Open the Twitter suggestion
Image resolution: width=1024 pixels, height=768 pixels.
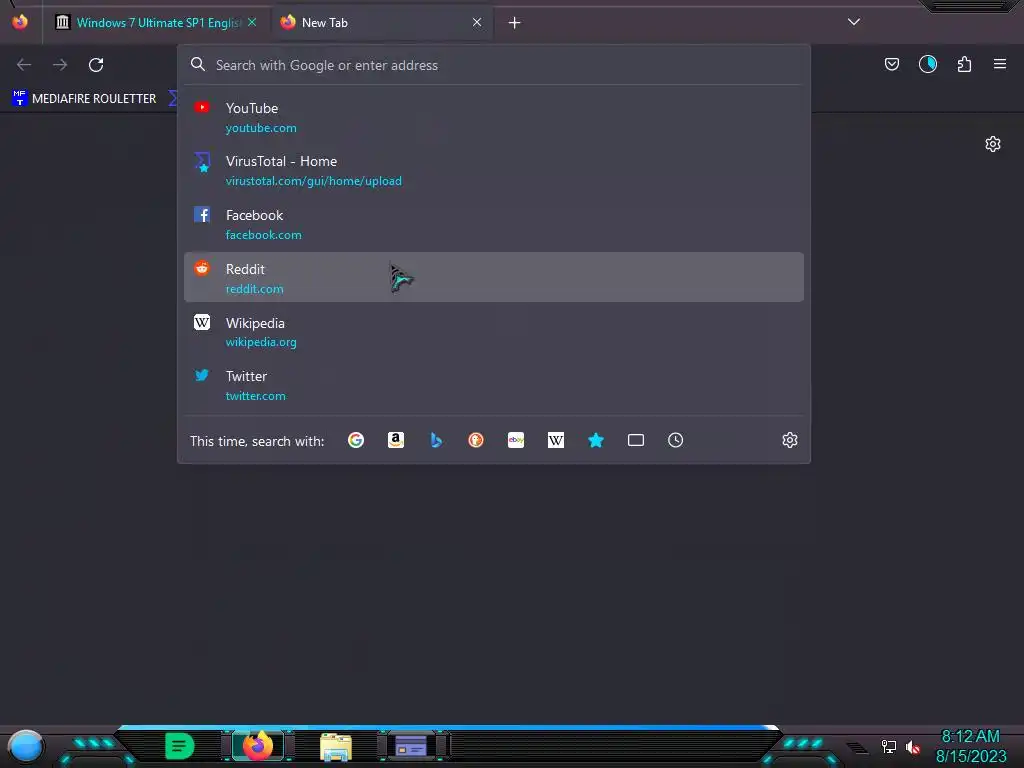(x=494, y=385)
